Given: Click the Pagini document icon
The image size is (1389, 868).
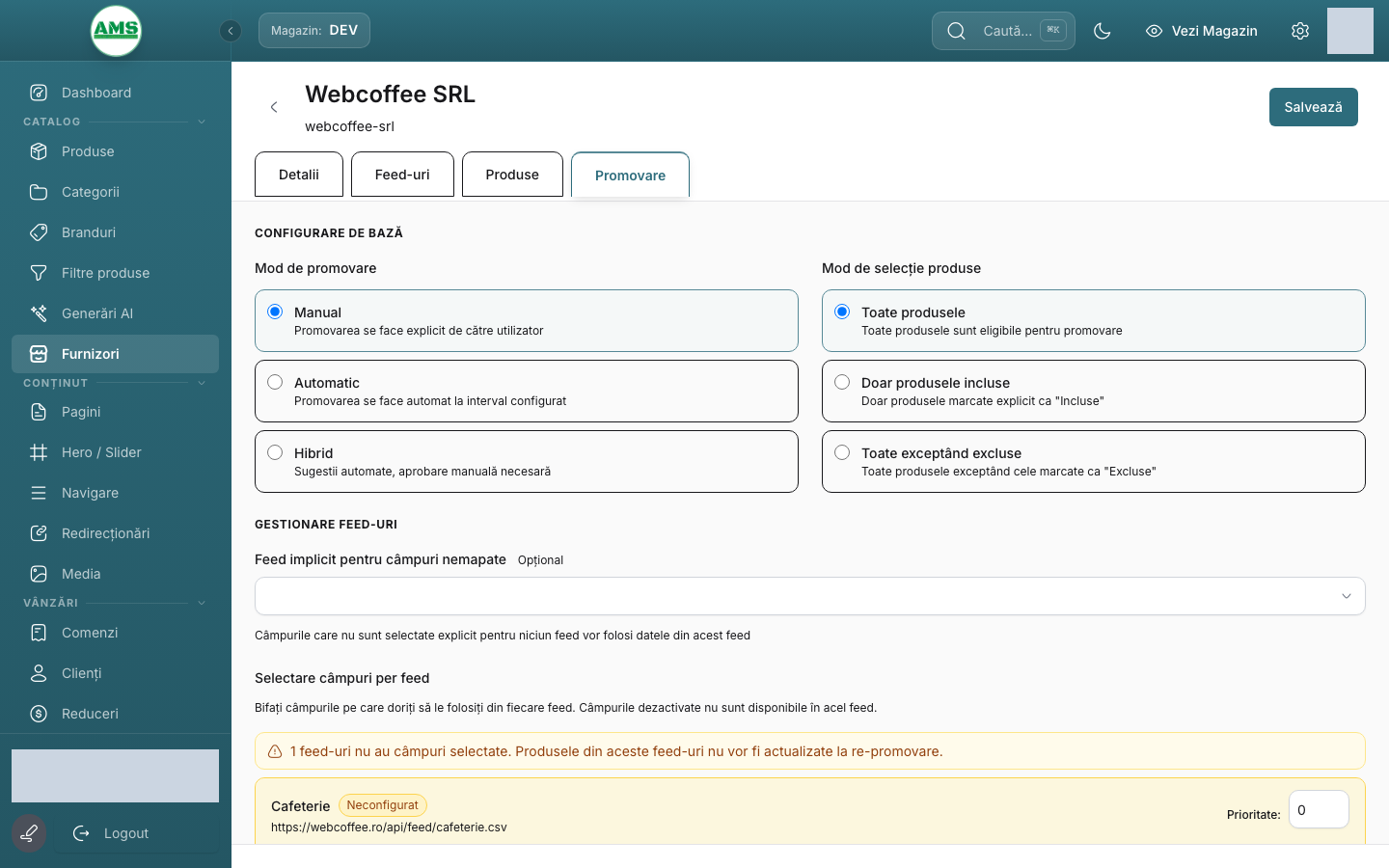Looking at the screenshot, I should (x=39, y=412).
